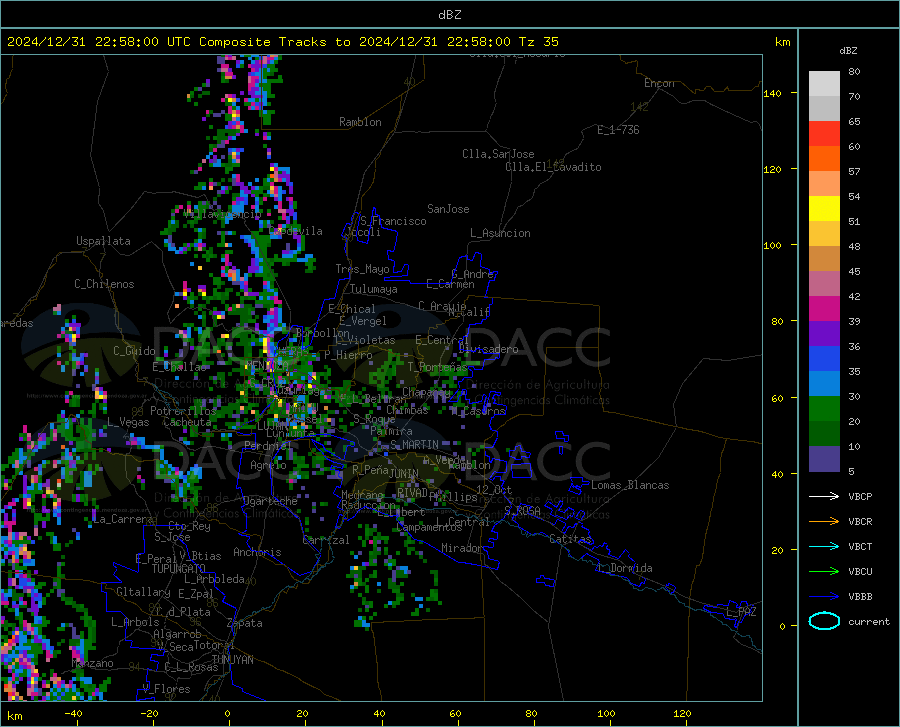Click the 2024/12/31 22:58:00 UTC timestamp text
This screenshot has height=727, width=900.
(x=91, y=42)
